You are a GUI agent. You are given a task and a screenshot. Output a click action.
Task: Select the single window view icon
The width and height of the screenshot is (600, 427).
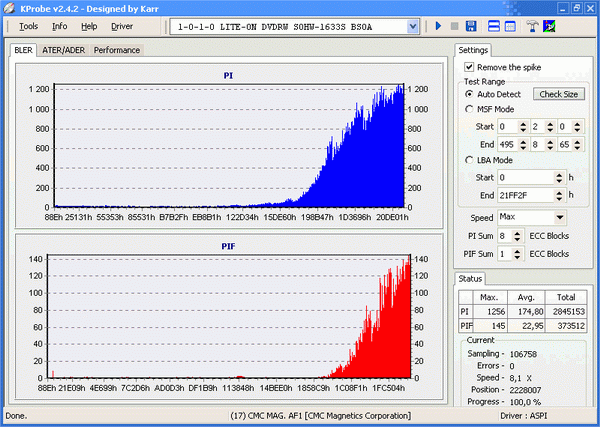coord(510,26)
